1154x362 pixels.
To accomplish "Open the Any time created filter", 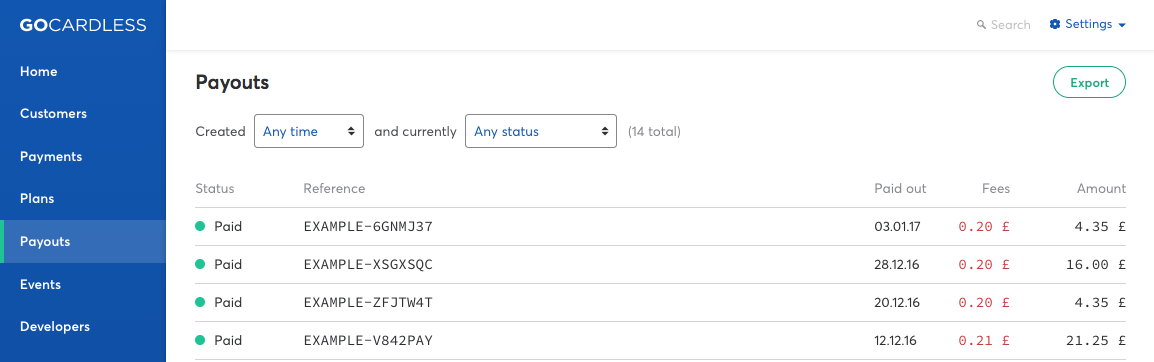I will tap(309, 131).
